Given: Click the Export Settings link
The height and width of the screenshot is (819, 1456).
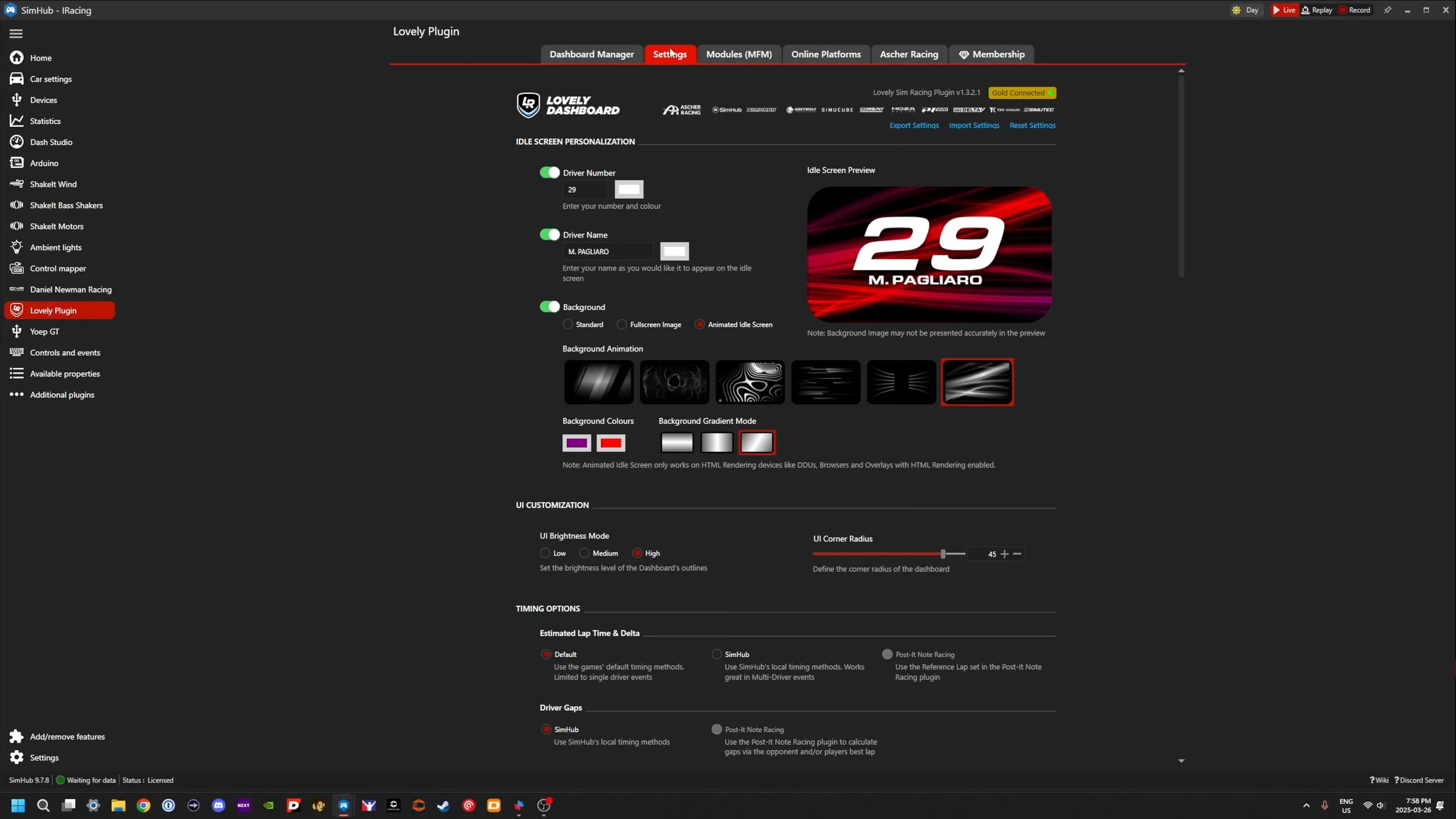Looking at the screenshot, I should (914, 125).
